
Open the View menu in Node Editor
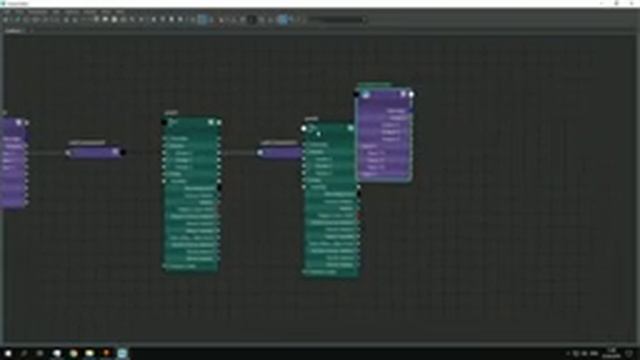(20, 12)
